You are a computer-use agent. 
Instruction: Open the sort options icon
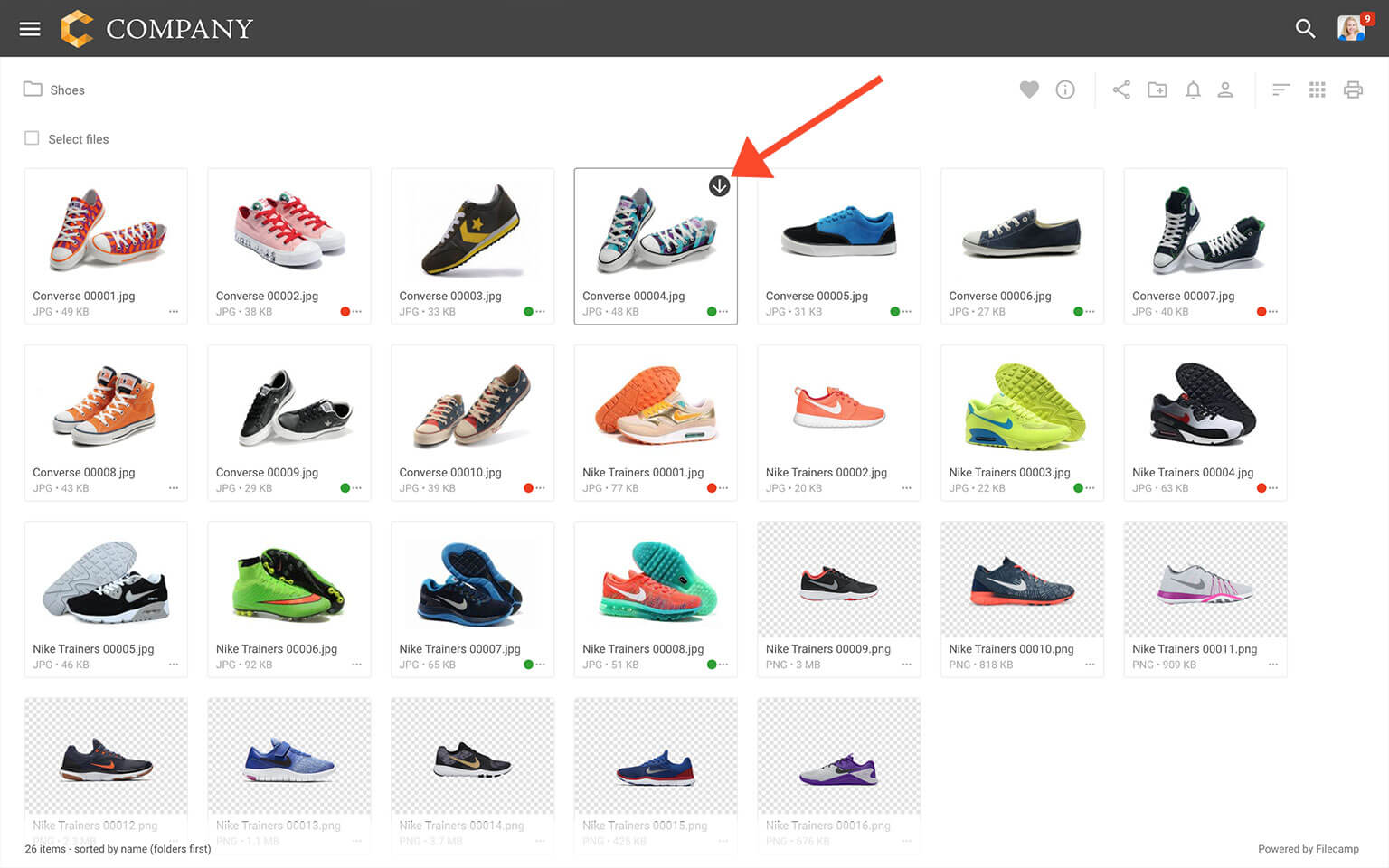point(1280,90)
